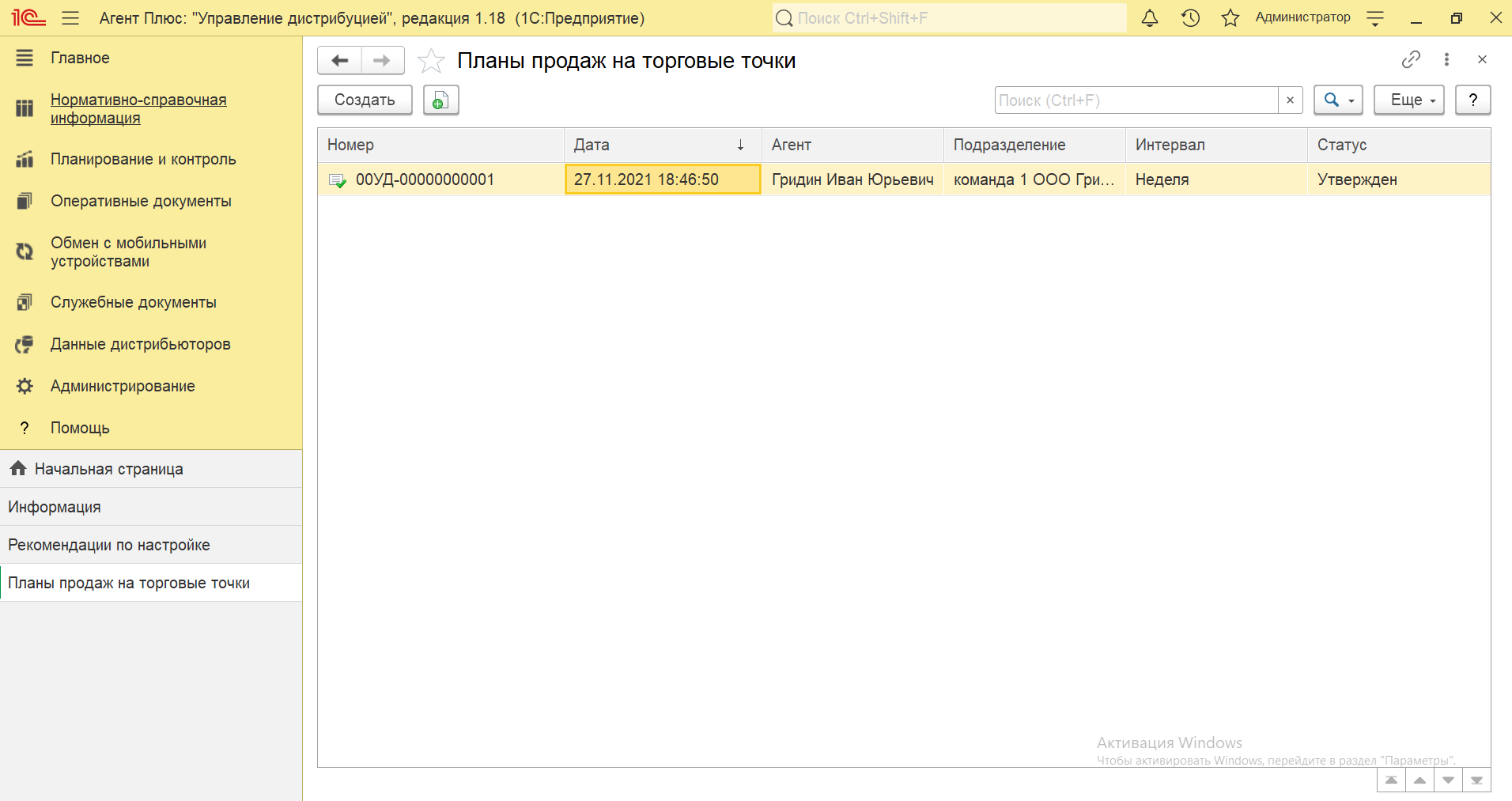Click the create-by-copy document icon
Screen dimensions: 1512x801
440,100
